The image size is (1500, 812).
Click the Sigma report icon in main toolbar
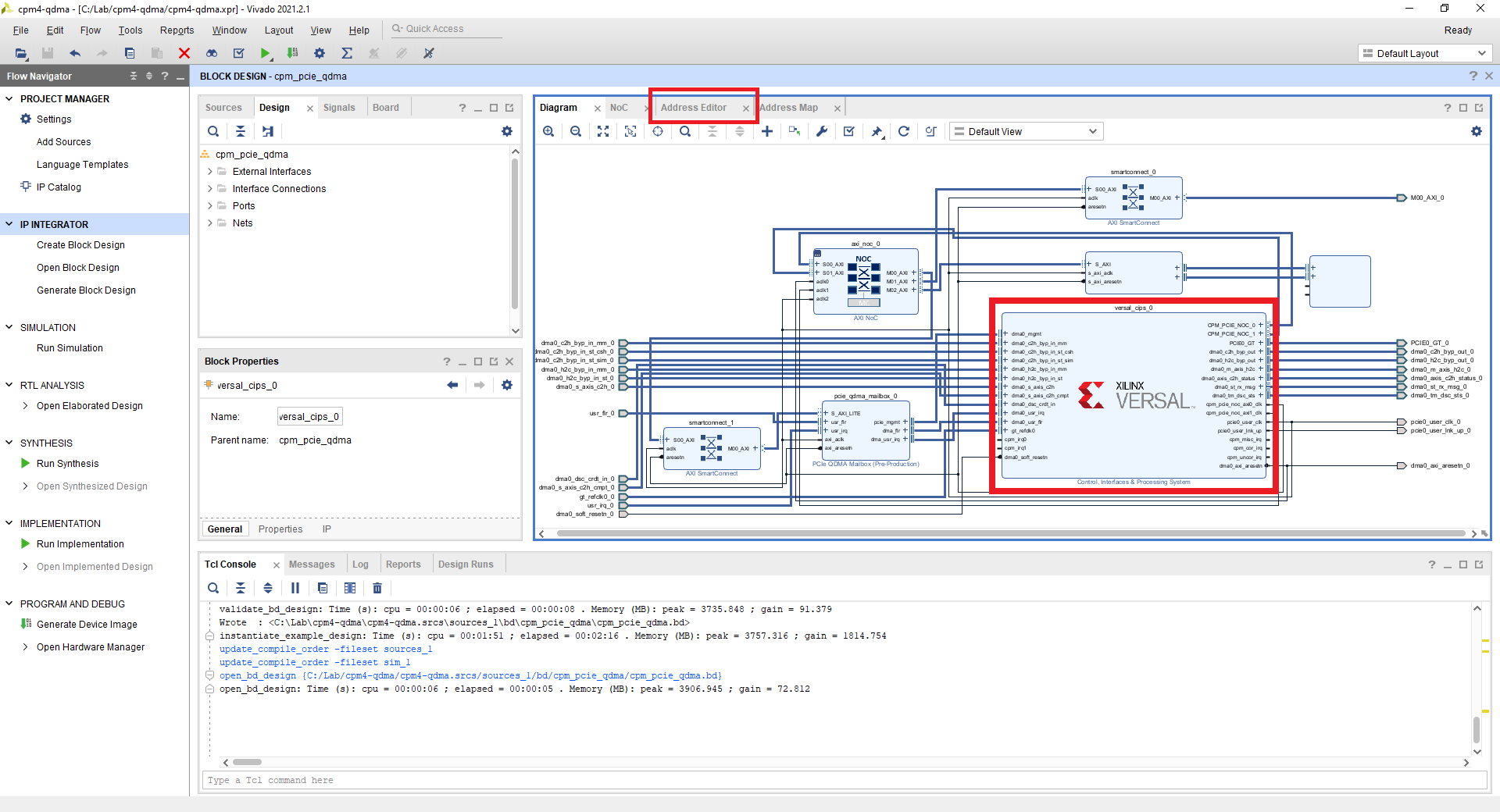(x=347, y=53)
